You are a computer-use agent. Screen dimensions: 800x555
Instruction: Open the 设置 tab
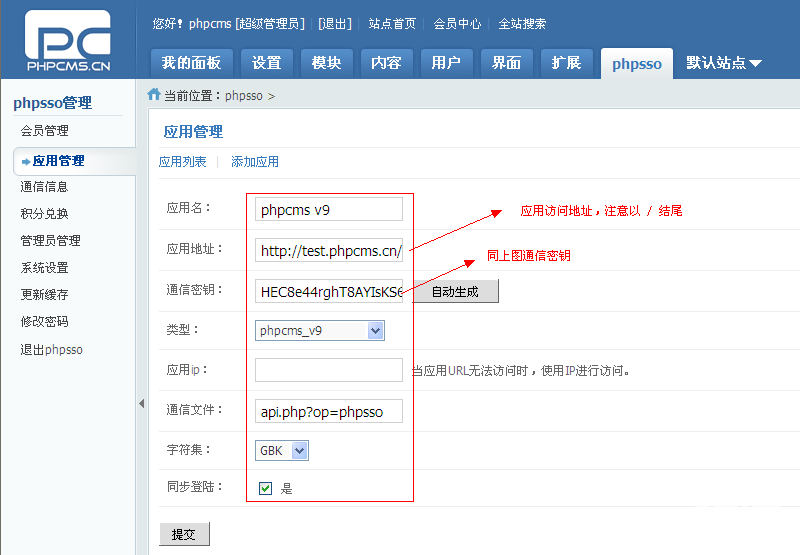coord(266,63)
